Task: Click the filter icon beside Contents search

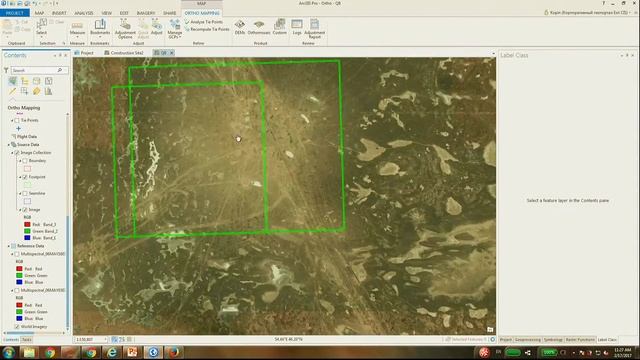Action: pos(6,70)
